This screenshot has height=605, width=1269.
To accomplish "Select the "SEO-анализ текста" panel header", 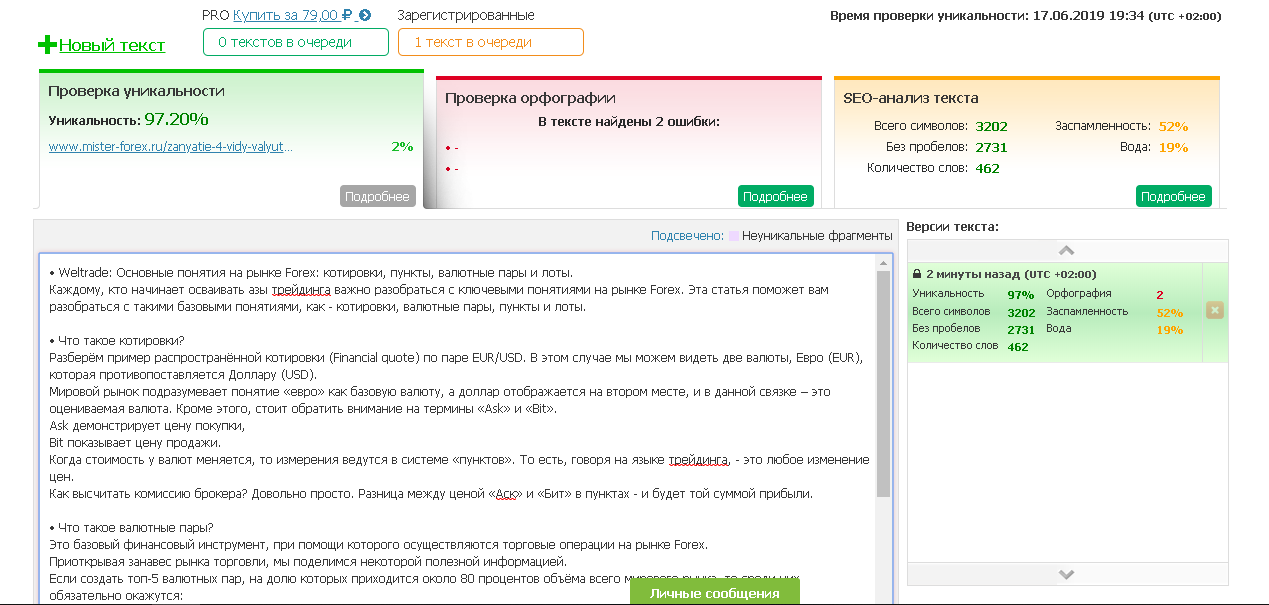I will [911, 98].
